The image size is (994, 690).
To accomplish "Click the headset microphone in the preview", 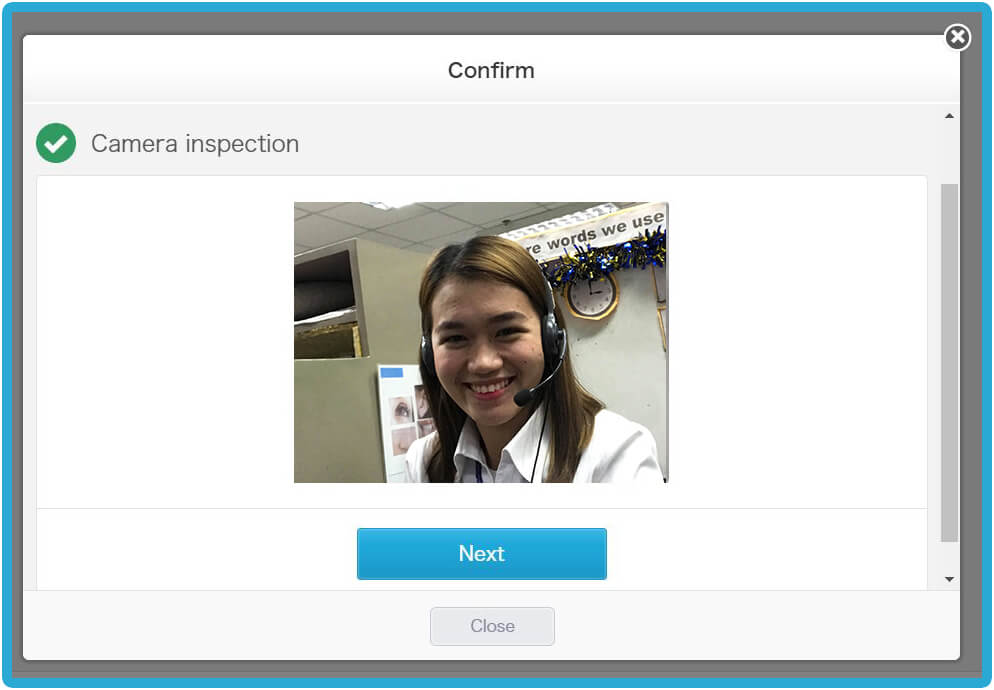I will (x=524, y=398).
